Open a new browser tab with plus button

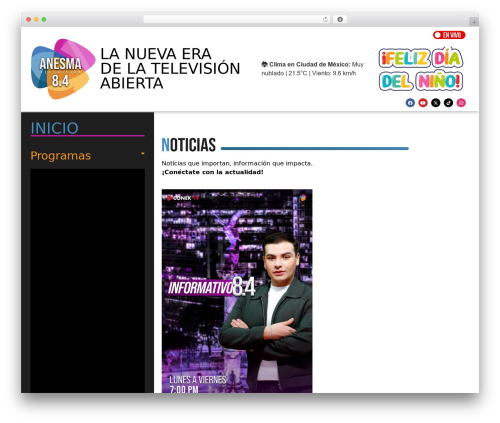(x=474, y=22)
